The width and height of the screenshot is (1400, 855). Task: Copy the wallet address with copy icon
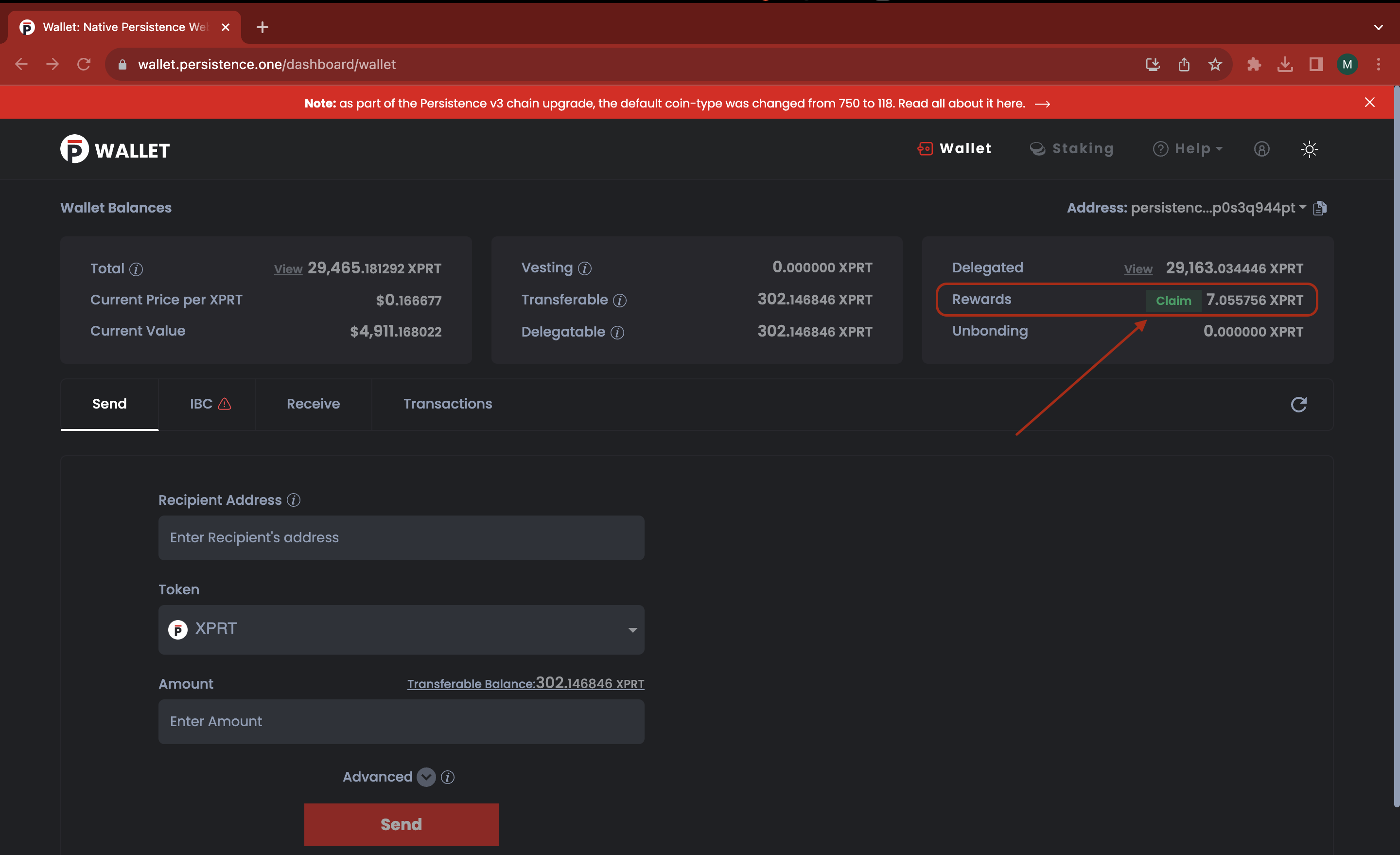tap(1320, 208)
